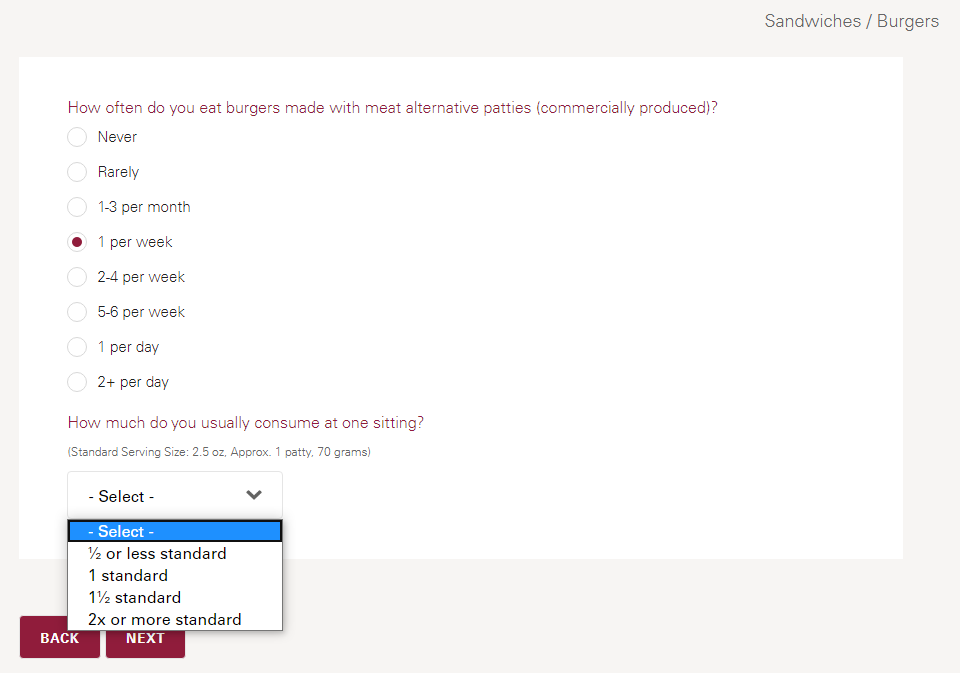Open the '- Select -' serving size combo box
Viewport: 960px width, 673px height.
160,496
